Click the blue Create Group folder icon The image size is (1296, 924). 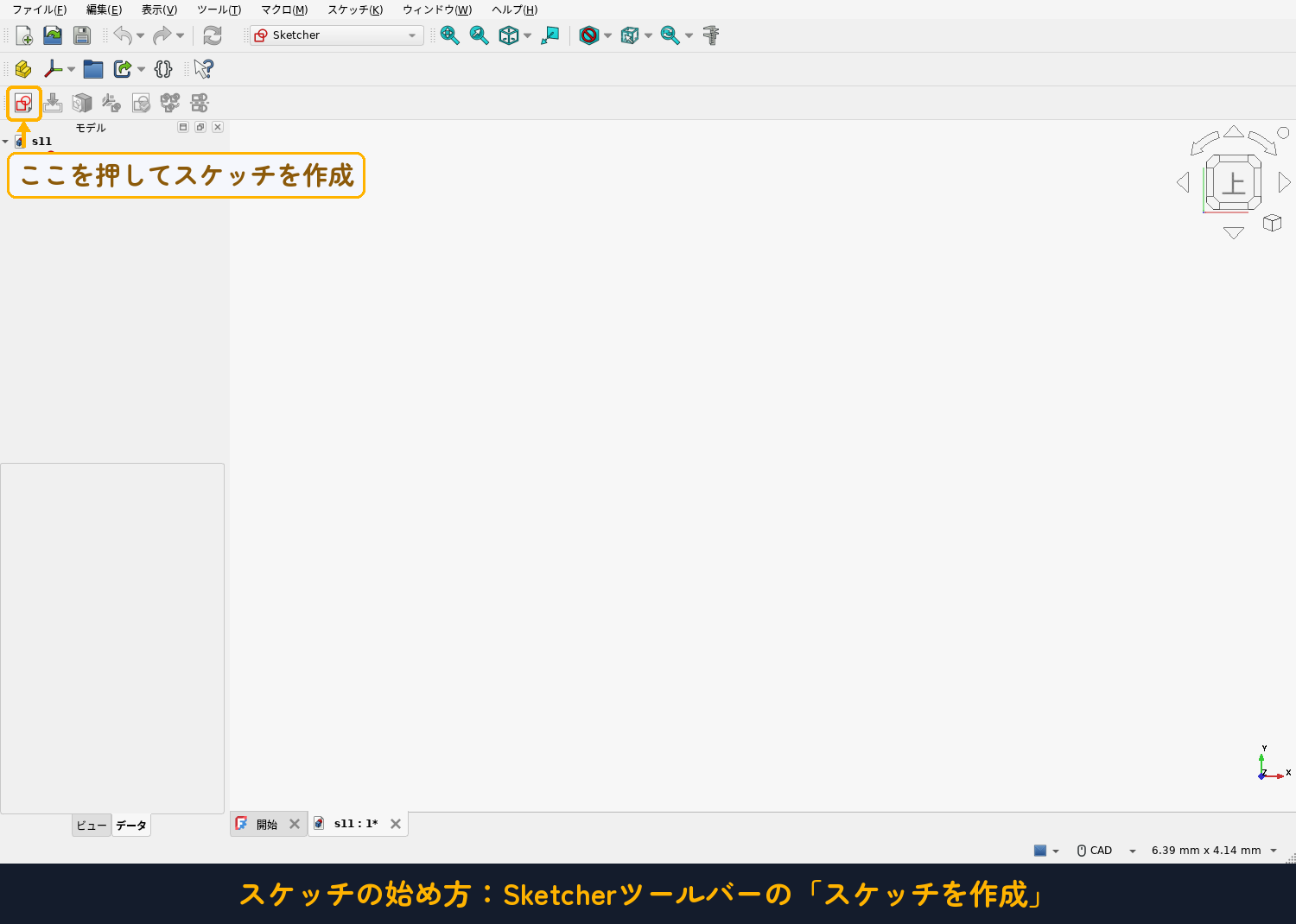pos(93,69)
